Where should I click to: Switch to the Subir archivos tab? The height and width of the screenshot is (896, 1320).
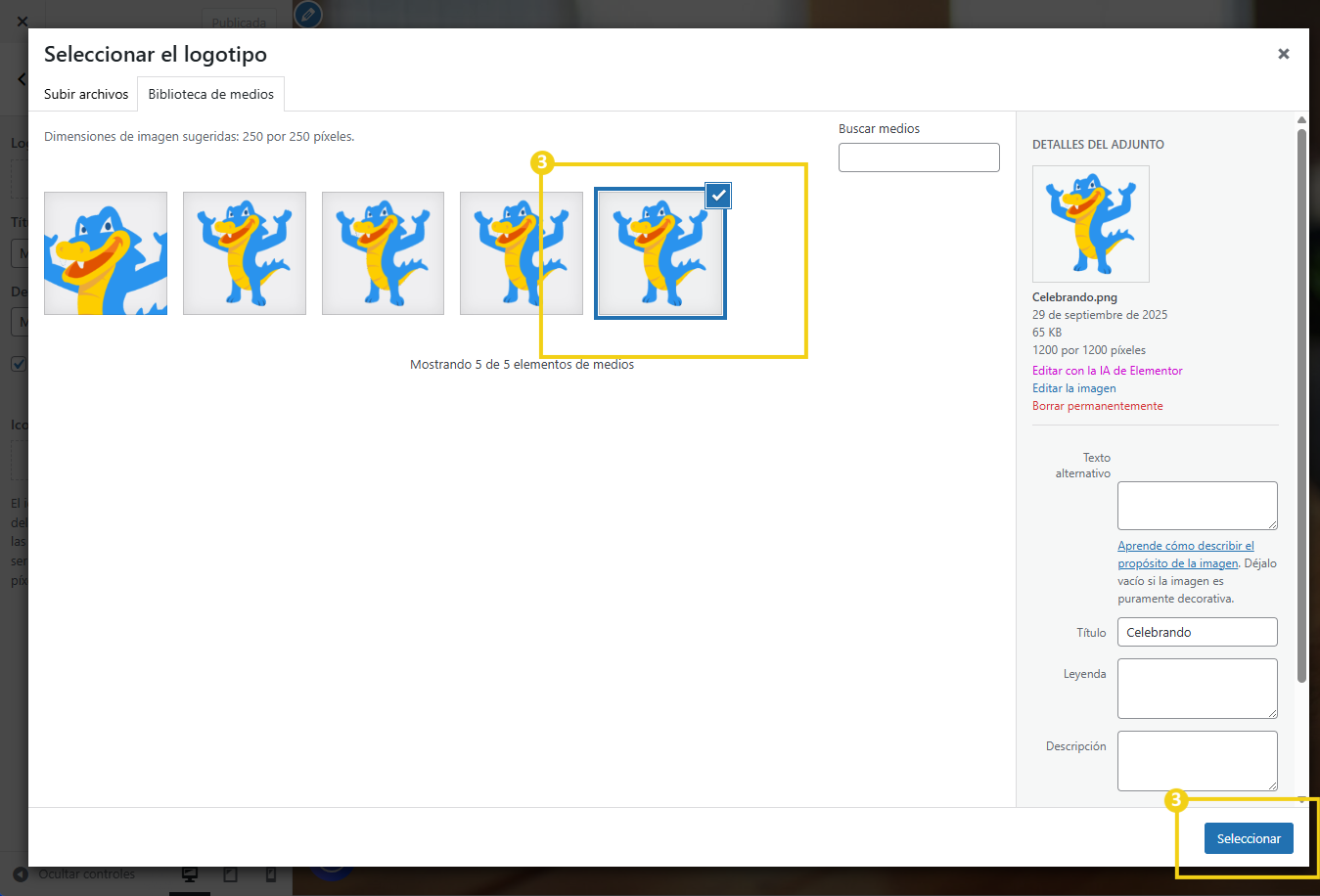point(85,94)
